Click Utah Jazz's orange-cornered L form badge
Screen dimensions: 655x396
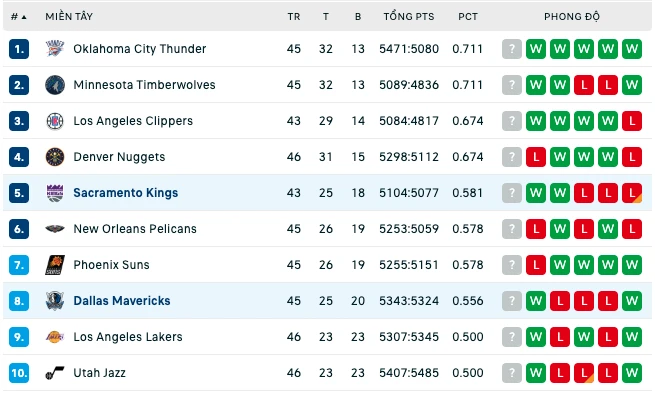[584, 373]
